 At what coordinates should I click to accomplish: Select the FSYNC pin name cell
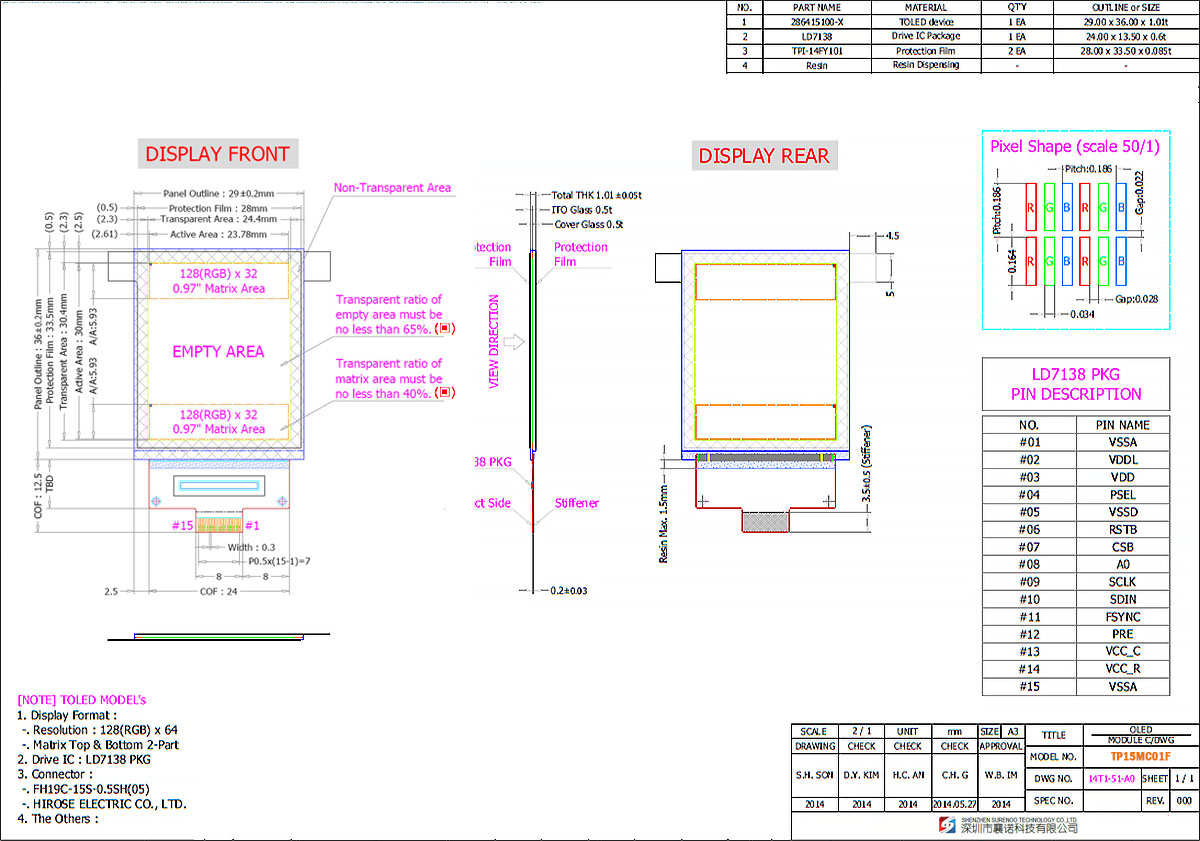pyautogui.click(x=1122, y=617)
